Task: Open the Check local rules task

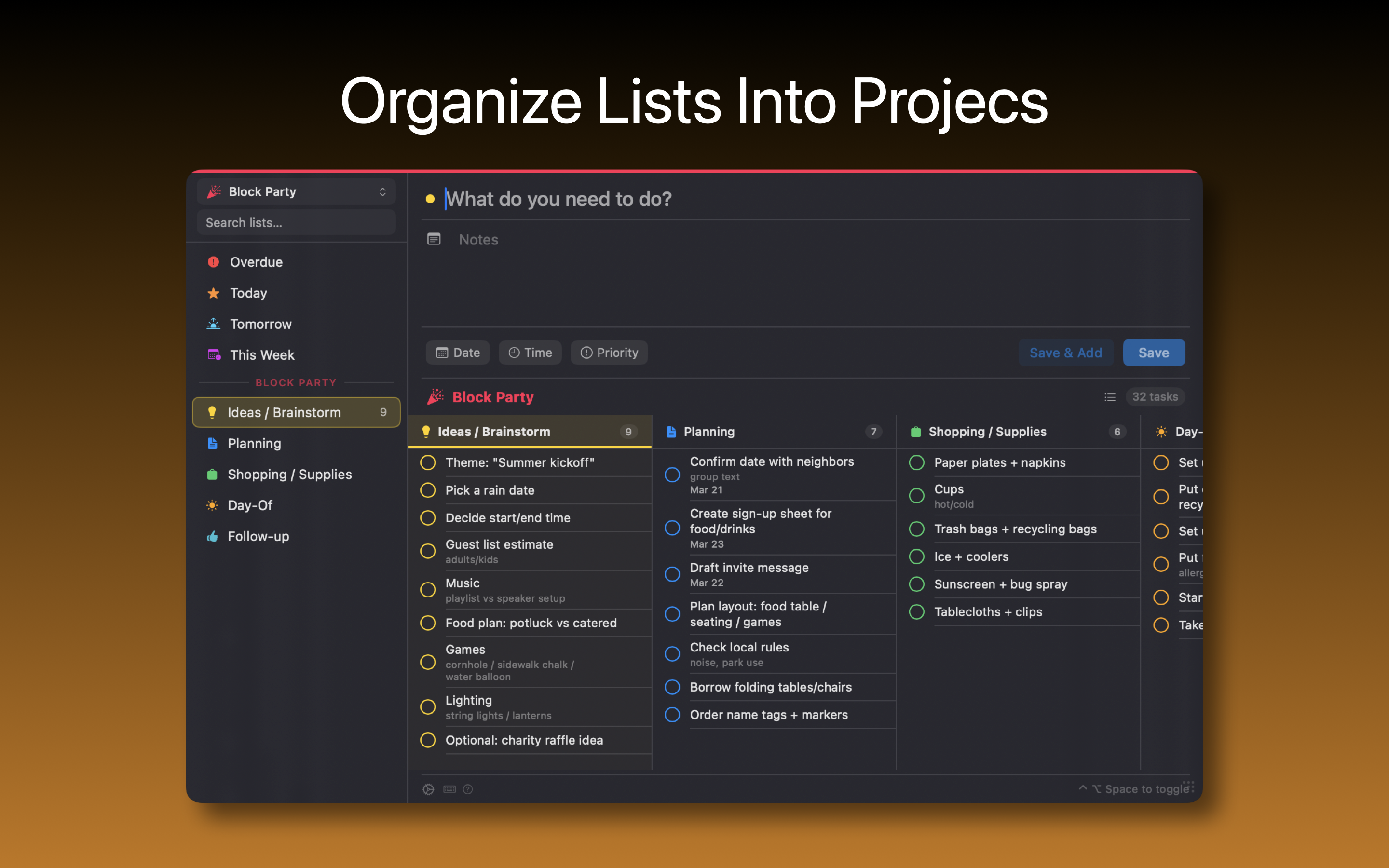Action: click(x=739, y=647)
